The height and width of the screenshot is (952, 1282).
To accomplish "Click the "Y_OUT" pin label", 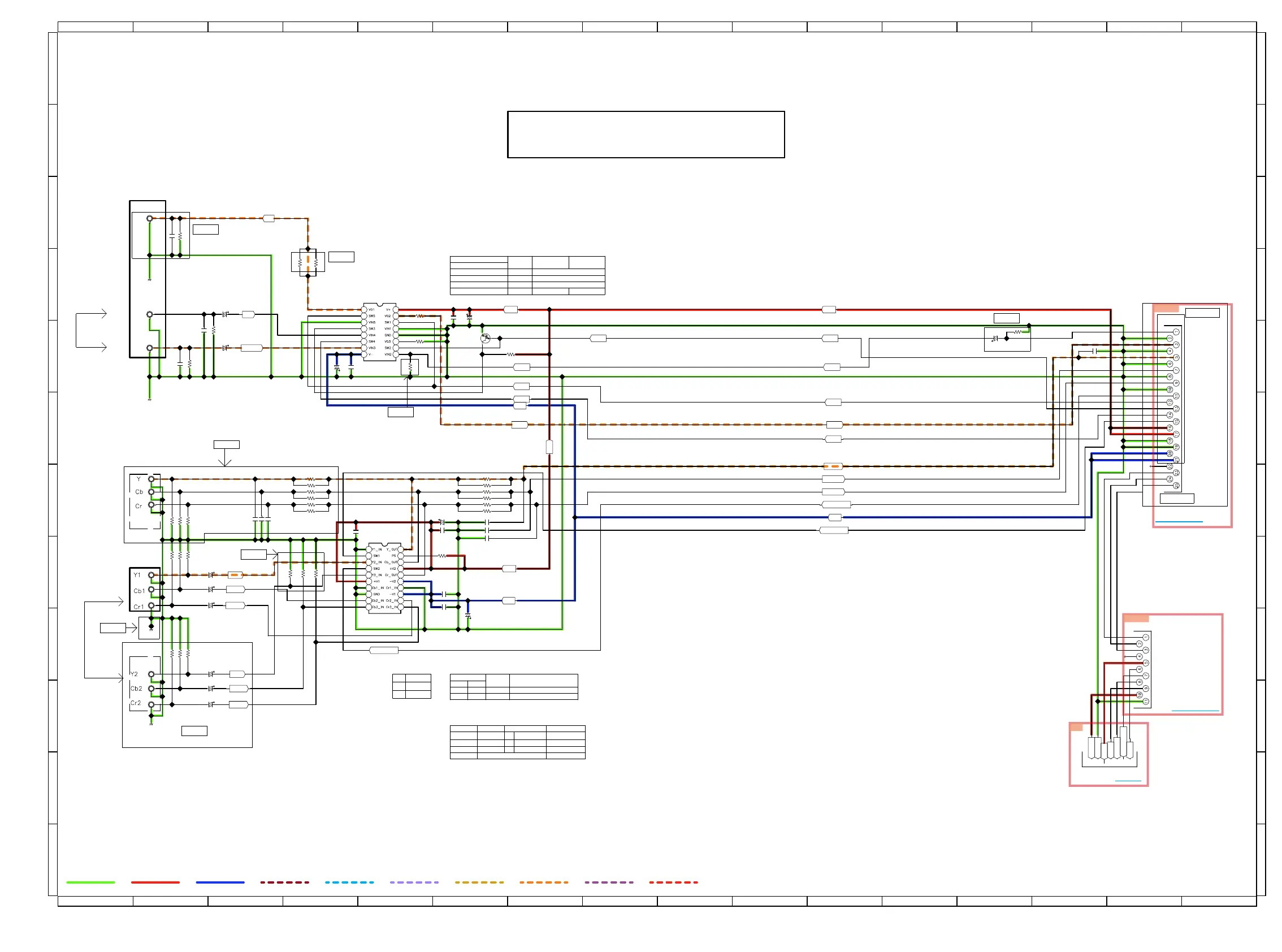I will pos(392,549).
